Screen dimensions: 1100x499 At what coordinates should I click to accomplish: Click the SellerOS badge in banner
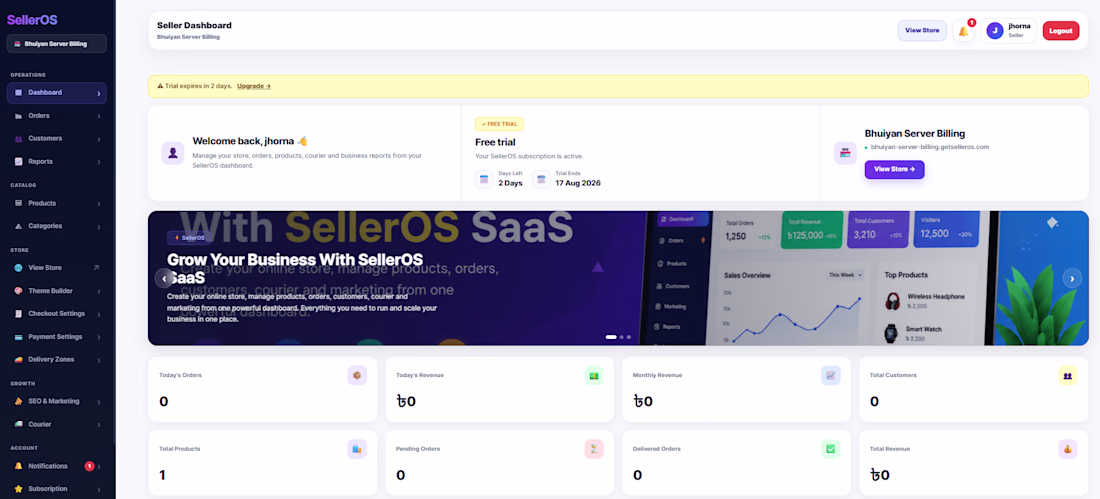(x=189, y=238)
